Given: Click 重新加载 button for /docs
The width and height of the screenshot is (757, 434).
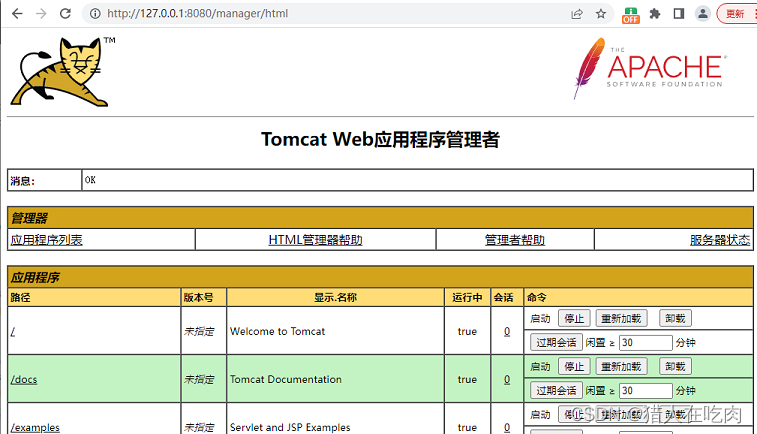Looking at the screenshot, I should (621, 366).
